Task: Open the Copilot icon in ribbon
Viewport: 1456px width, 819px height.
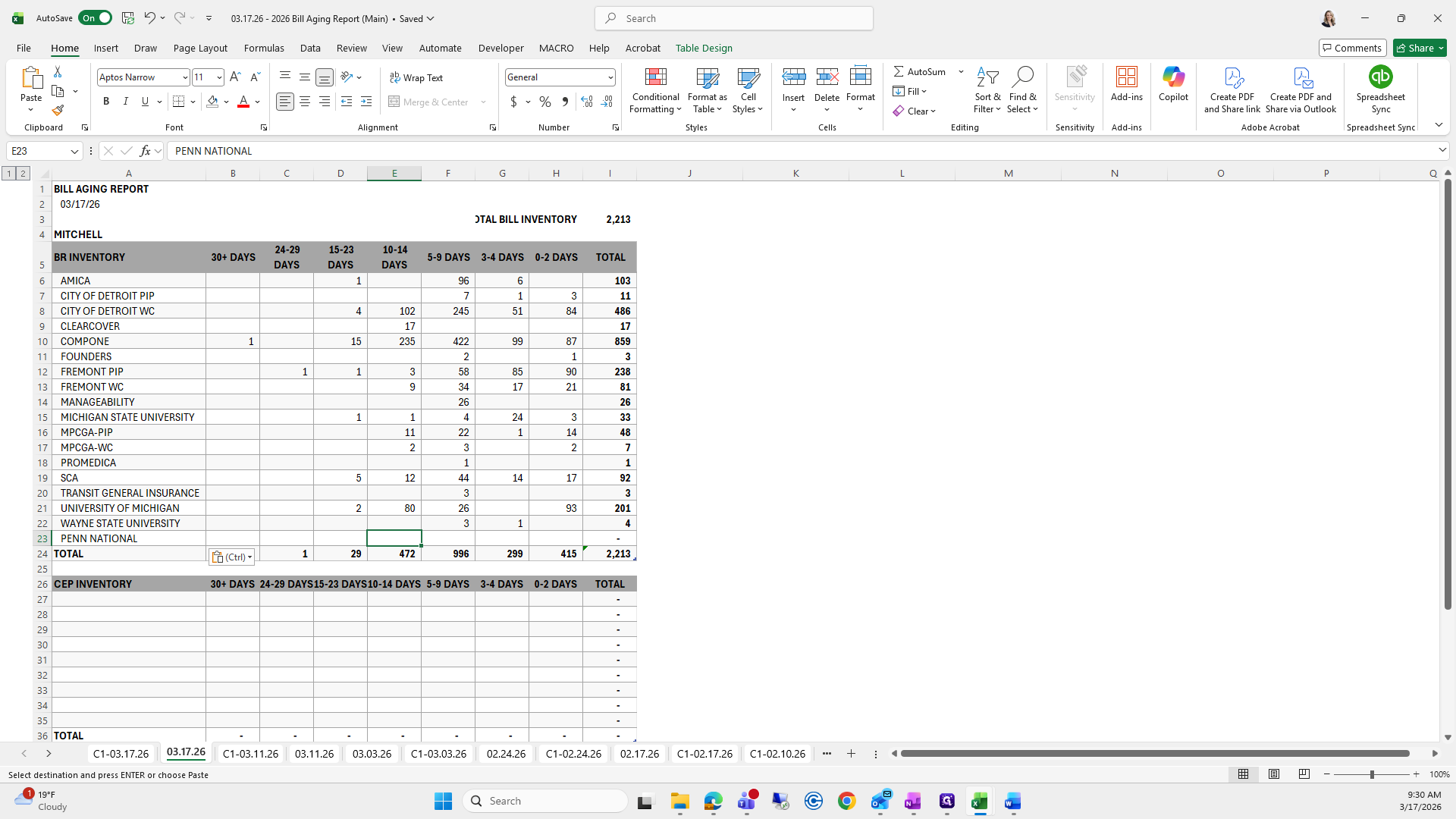Action: (x=1173, y=77)
